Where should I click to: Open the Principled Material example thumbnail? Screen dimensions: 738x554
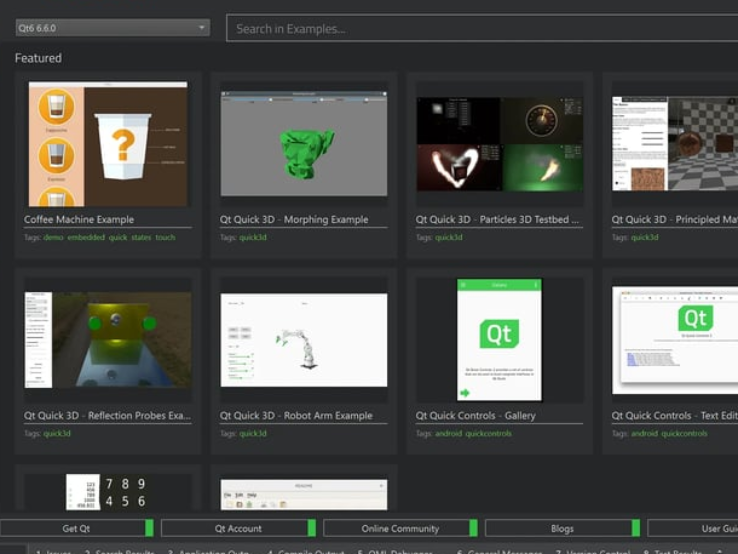coord(675,144)
